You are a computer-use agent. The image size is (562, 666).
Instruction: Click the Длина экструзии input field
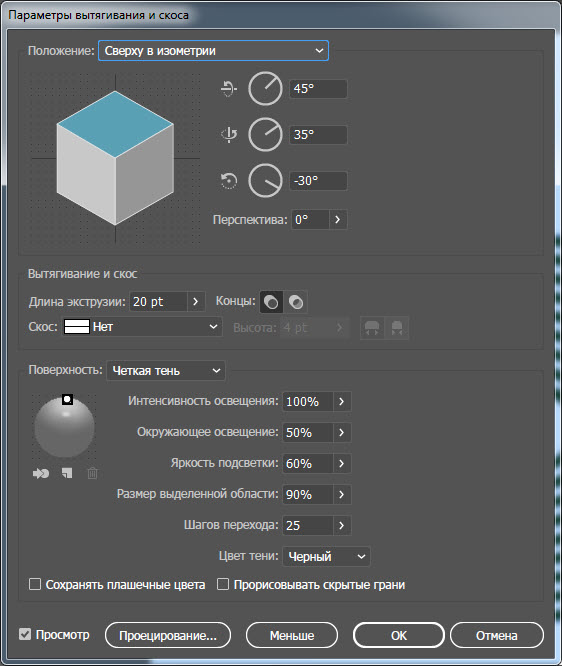pyautogui.click(x=158, y=302)
